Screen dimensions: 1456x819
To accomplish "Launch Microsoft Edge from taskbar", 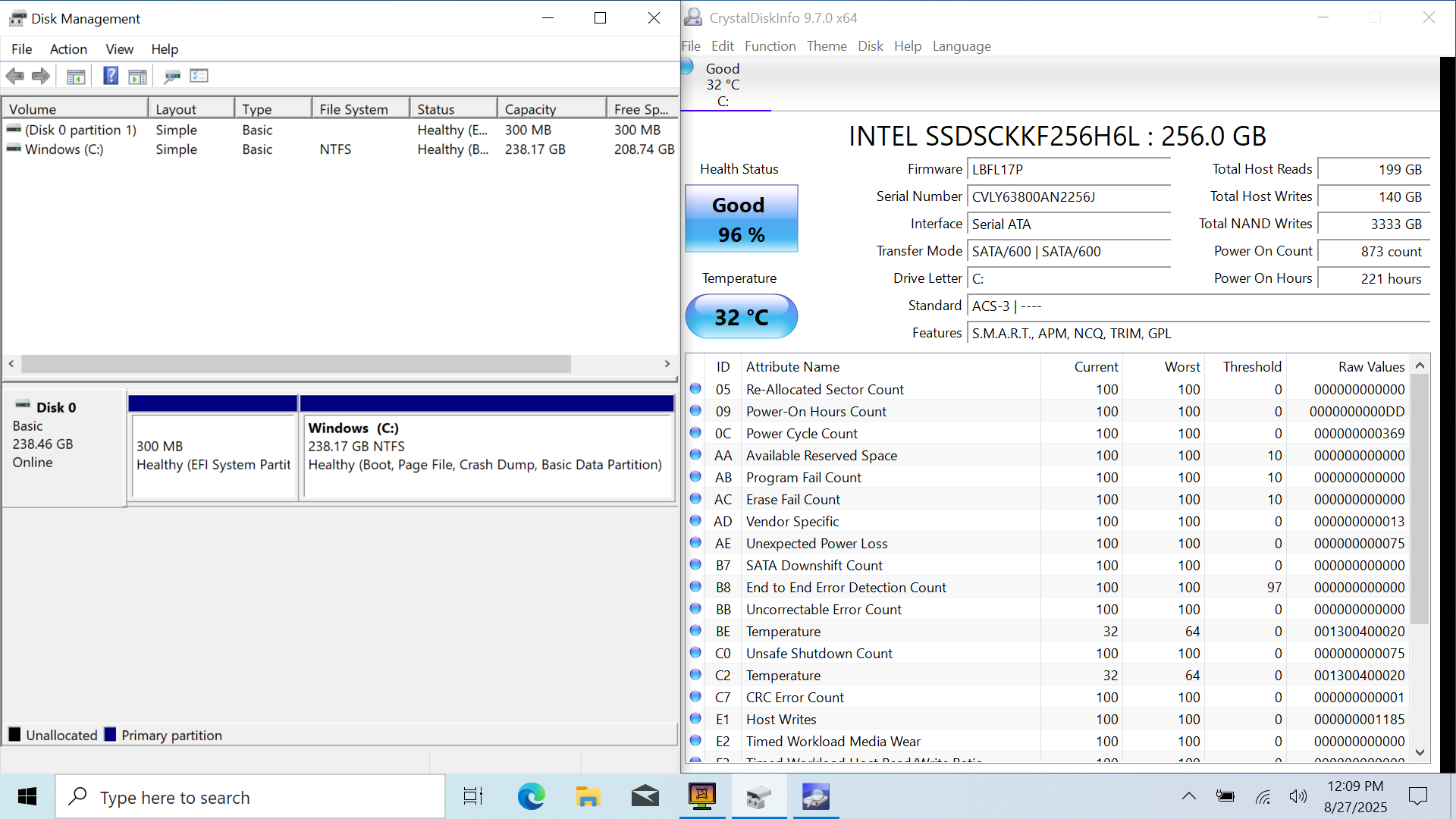I will point(531,796).
